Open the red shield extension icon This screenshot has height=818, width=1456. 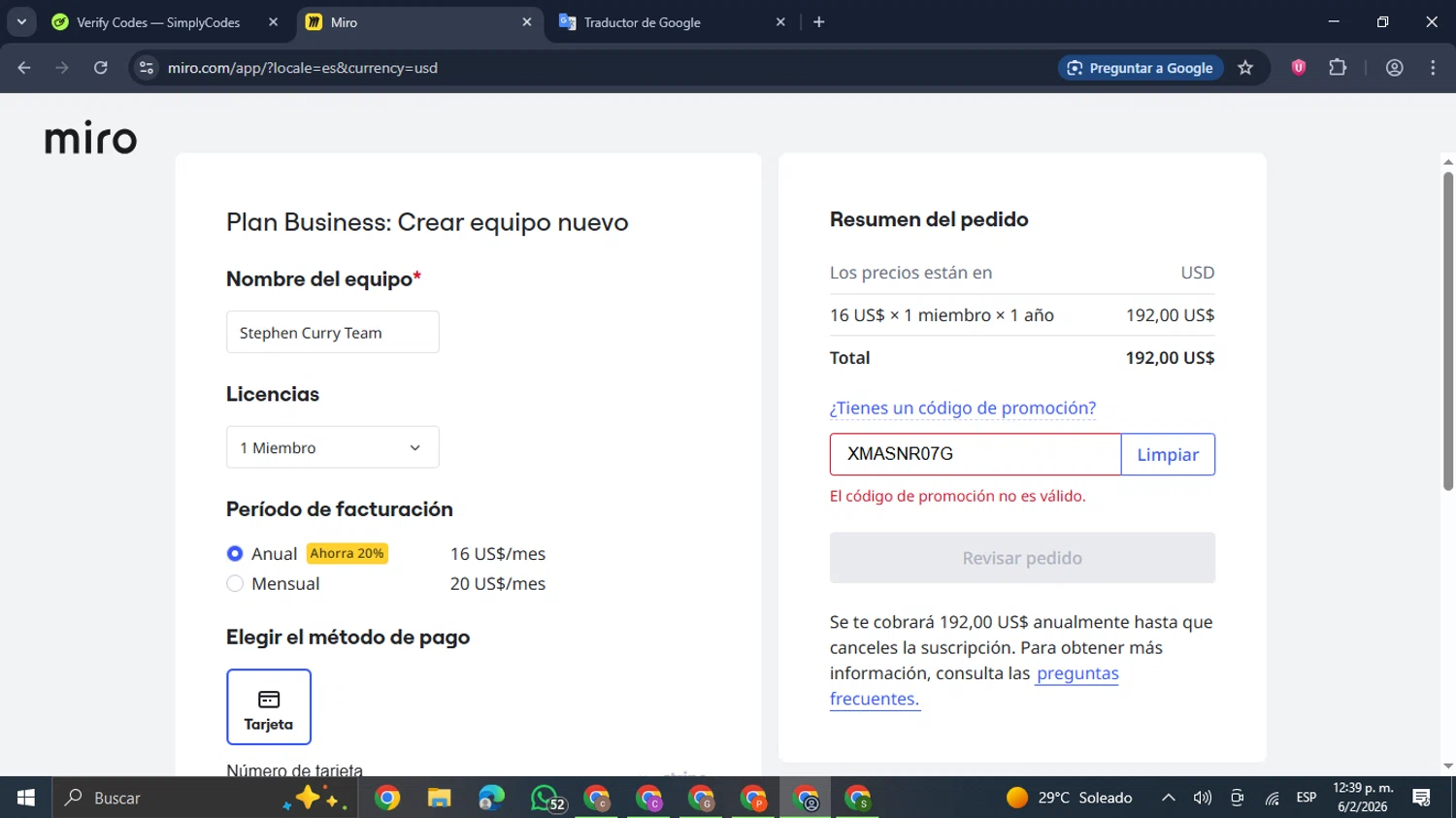point(1299,67)
